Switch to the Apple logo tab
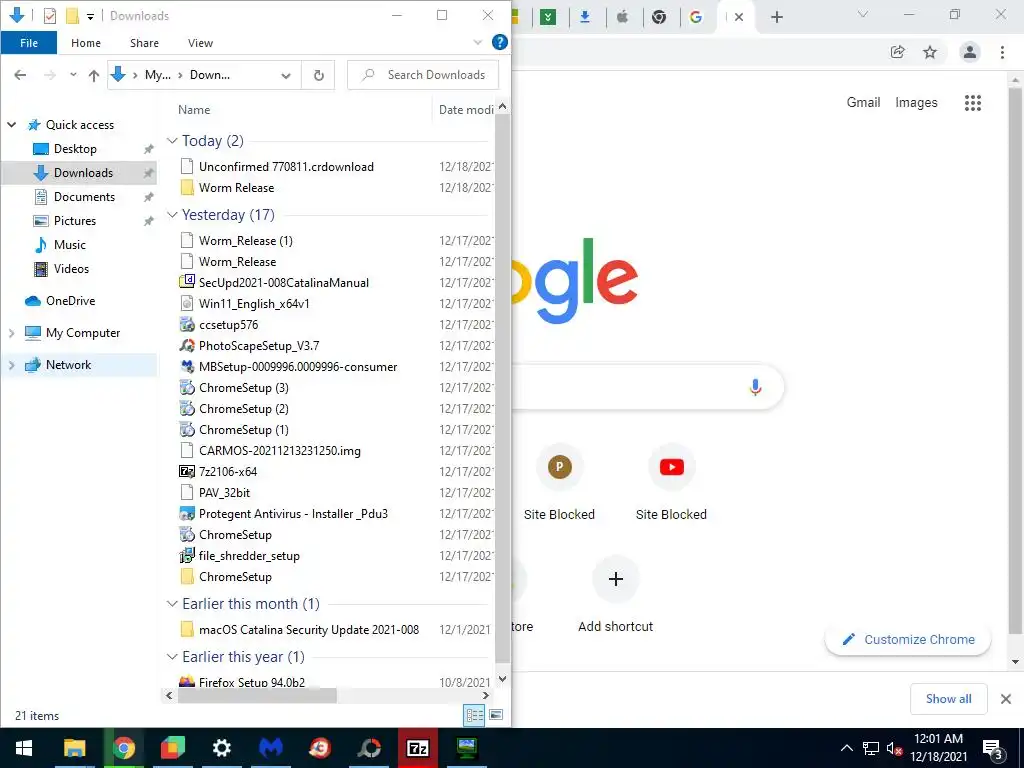The image size is (1024, 768). click(622, 17)
